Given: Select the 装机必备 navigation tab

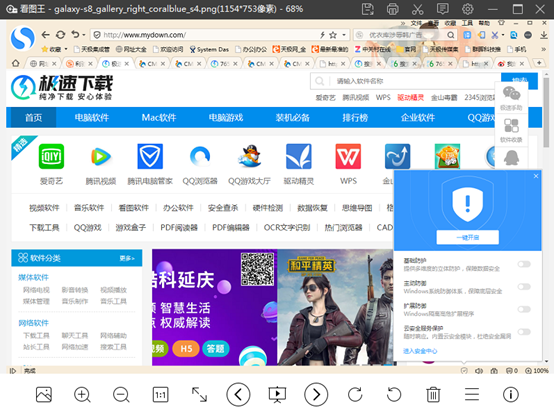Looking at the screenshot, I should pos(293,117).
